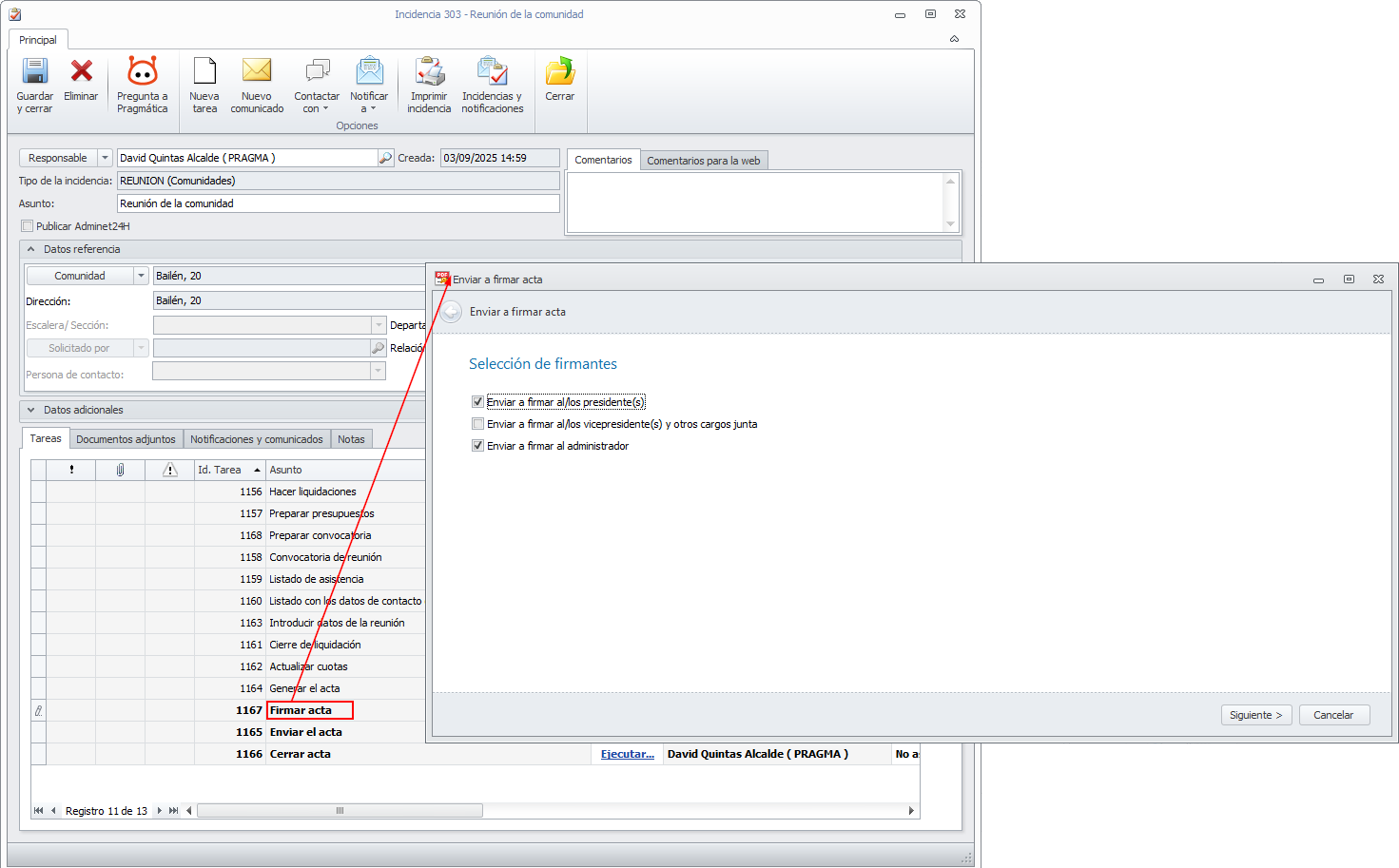Click the Comunidad button
The height and width of the screenshot is (868, 1399).
pos(80,276)
